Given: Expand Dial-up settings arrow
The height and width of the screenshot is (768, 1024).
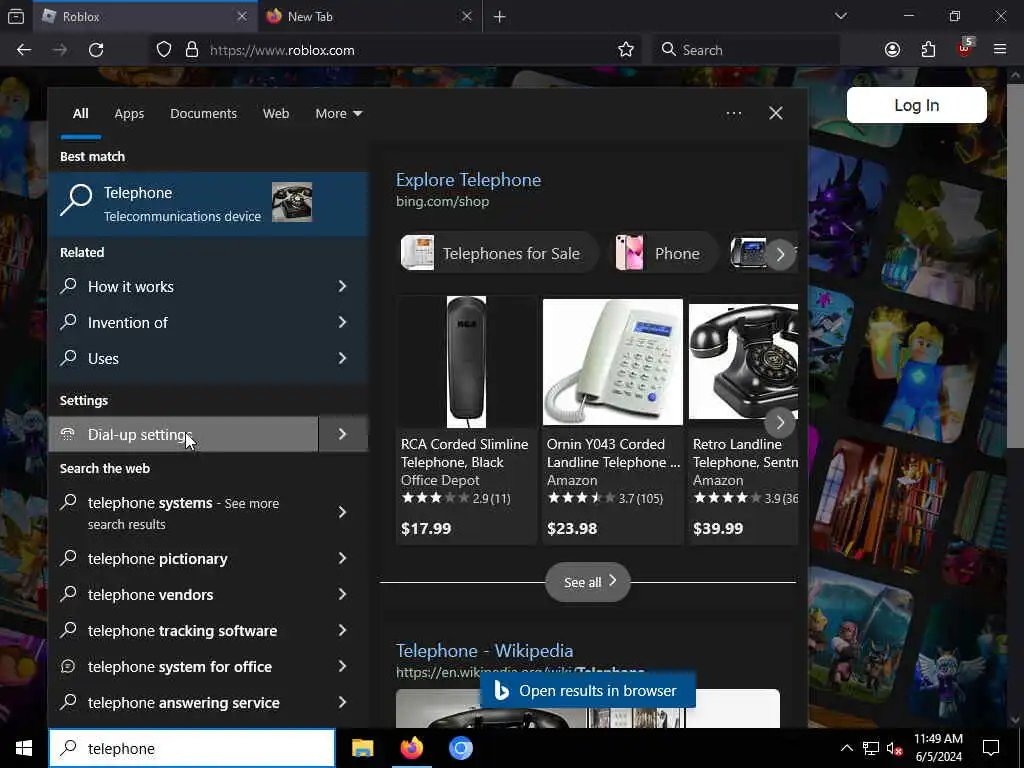Looking at the screenshot, I should (343, 434).
